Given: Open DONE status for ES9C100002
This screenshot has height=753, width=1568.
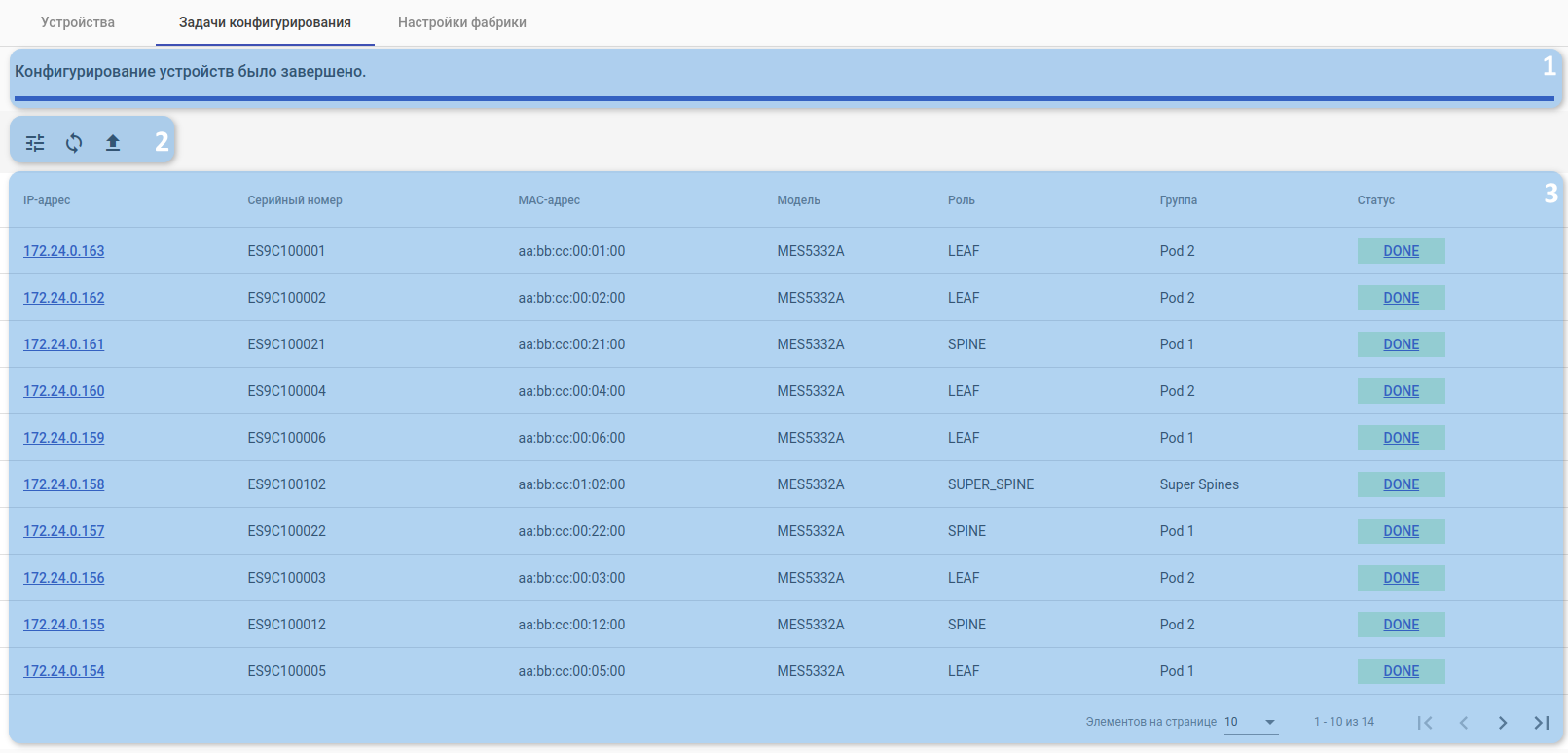Looking at the screenshot, I should click(x=1402, y=298).
